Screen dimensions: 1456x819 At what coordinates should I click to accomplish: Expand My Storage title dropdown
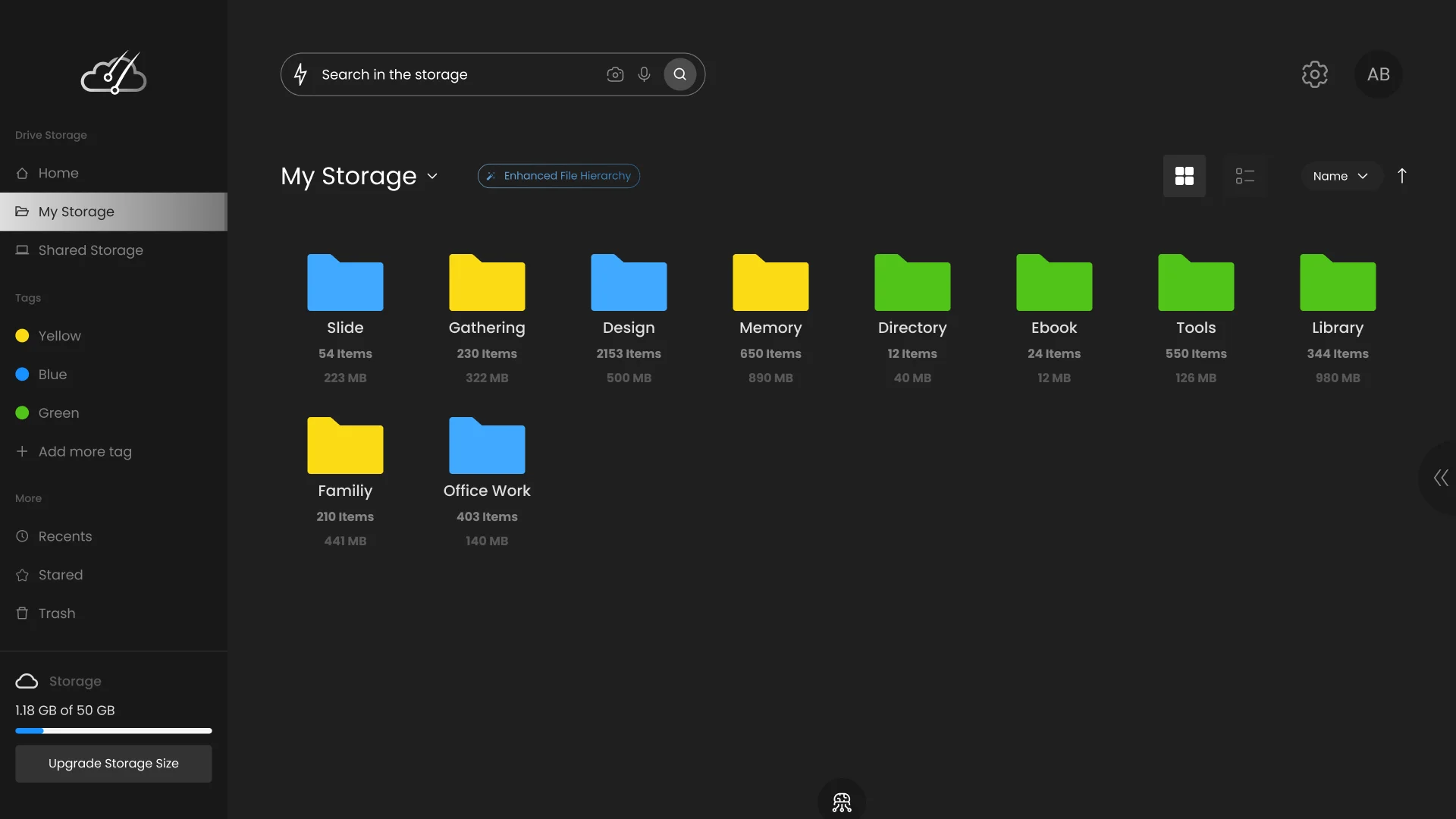pyautogui.click(x=432, y=176)
